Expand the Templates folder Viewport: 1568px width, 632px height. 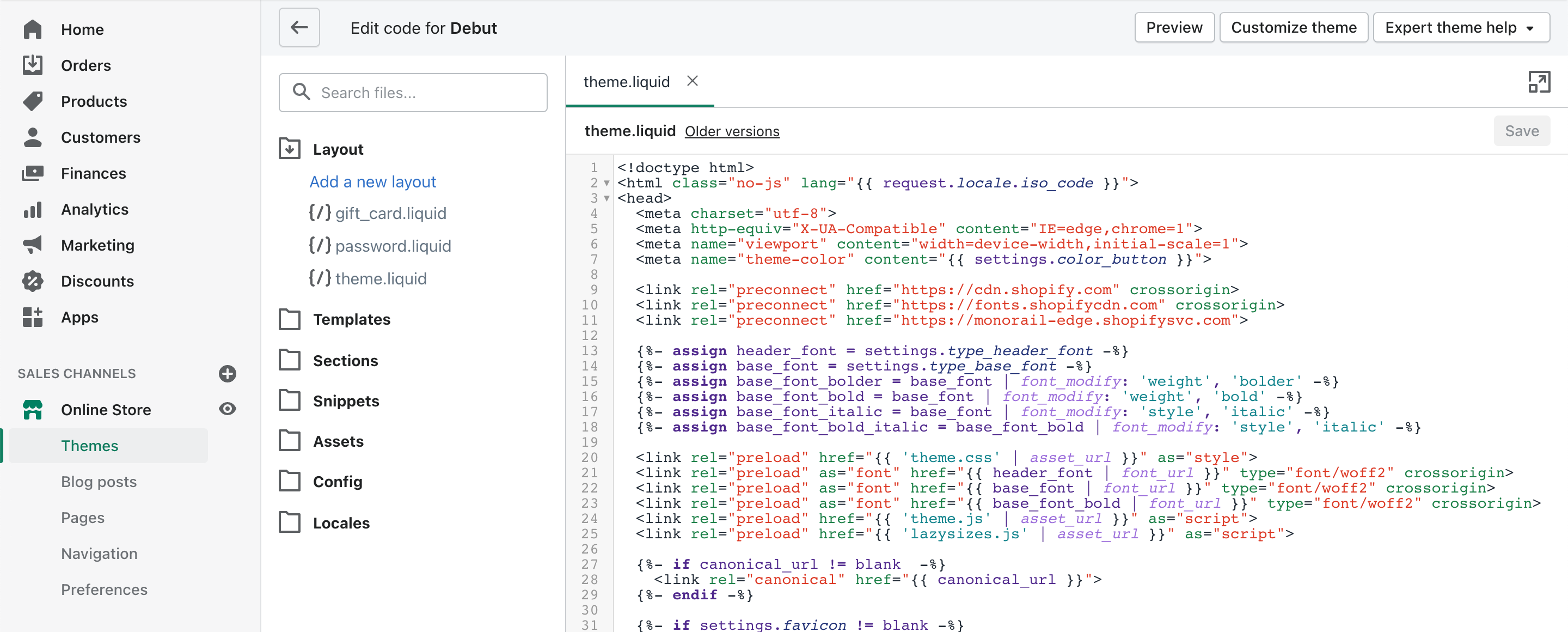(351, 319)
